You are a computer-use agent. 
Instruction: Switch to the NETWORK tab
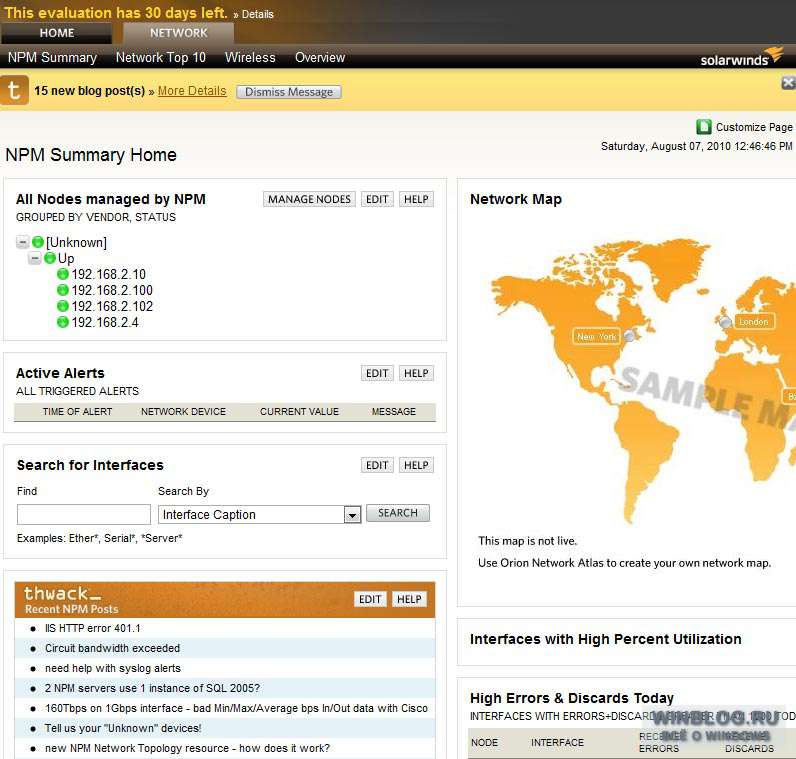[178, 33]
